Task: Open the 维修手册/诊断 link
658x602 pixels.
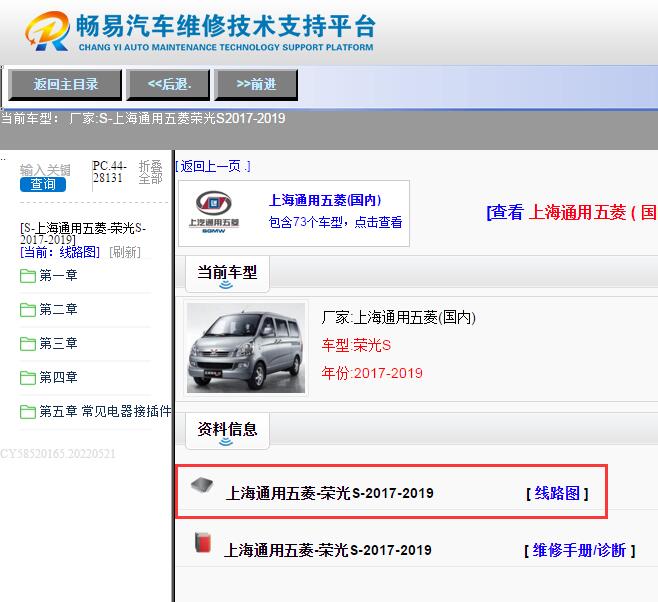Action: click(580, 550)
